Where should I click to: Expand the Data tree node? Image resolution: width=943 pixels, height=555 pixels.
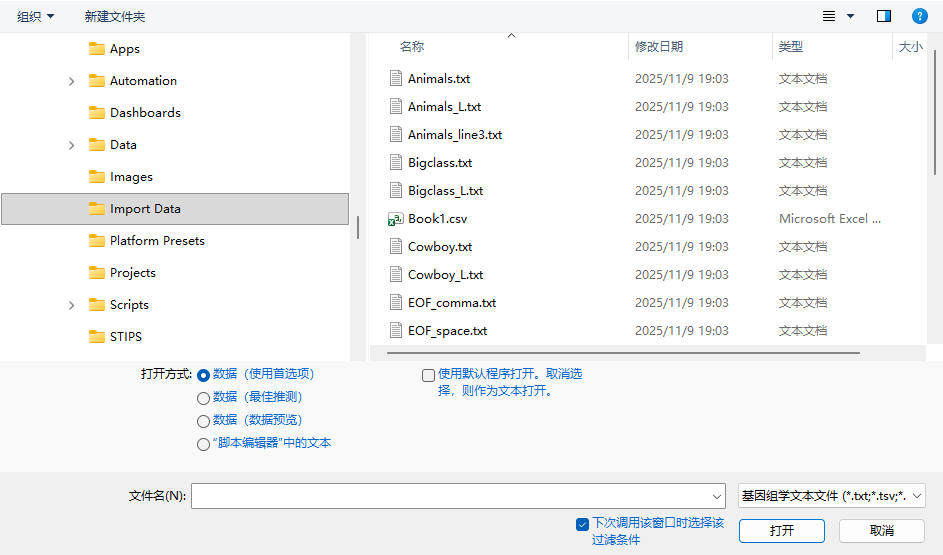pyautogui.click(x=72, y=145)
